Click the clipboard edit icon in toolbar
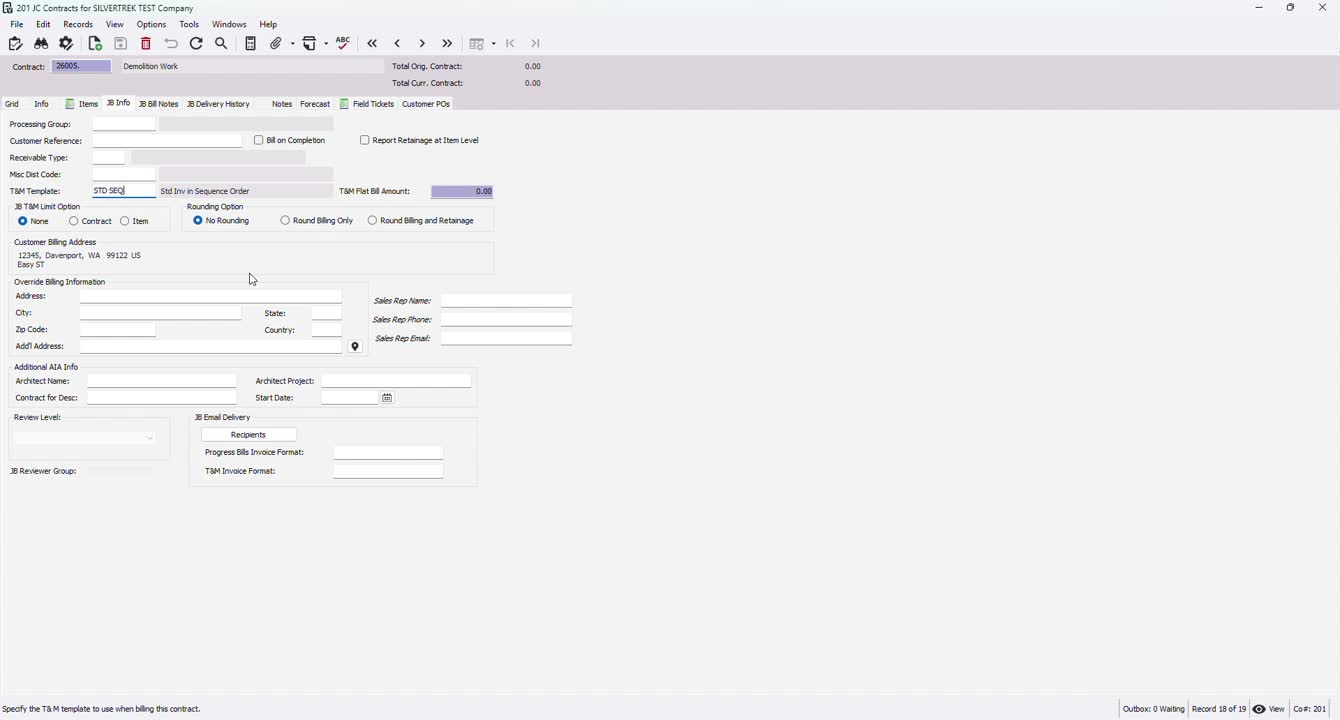1340x720 pixels. (15, 44)
